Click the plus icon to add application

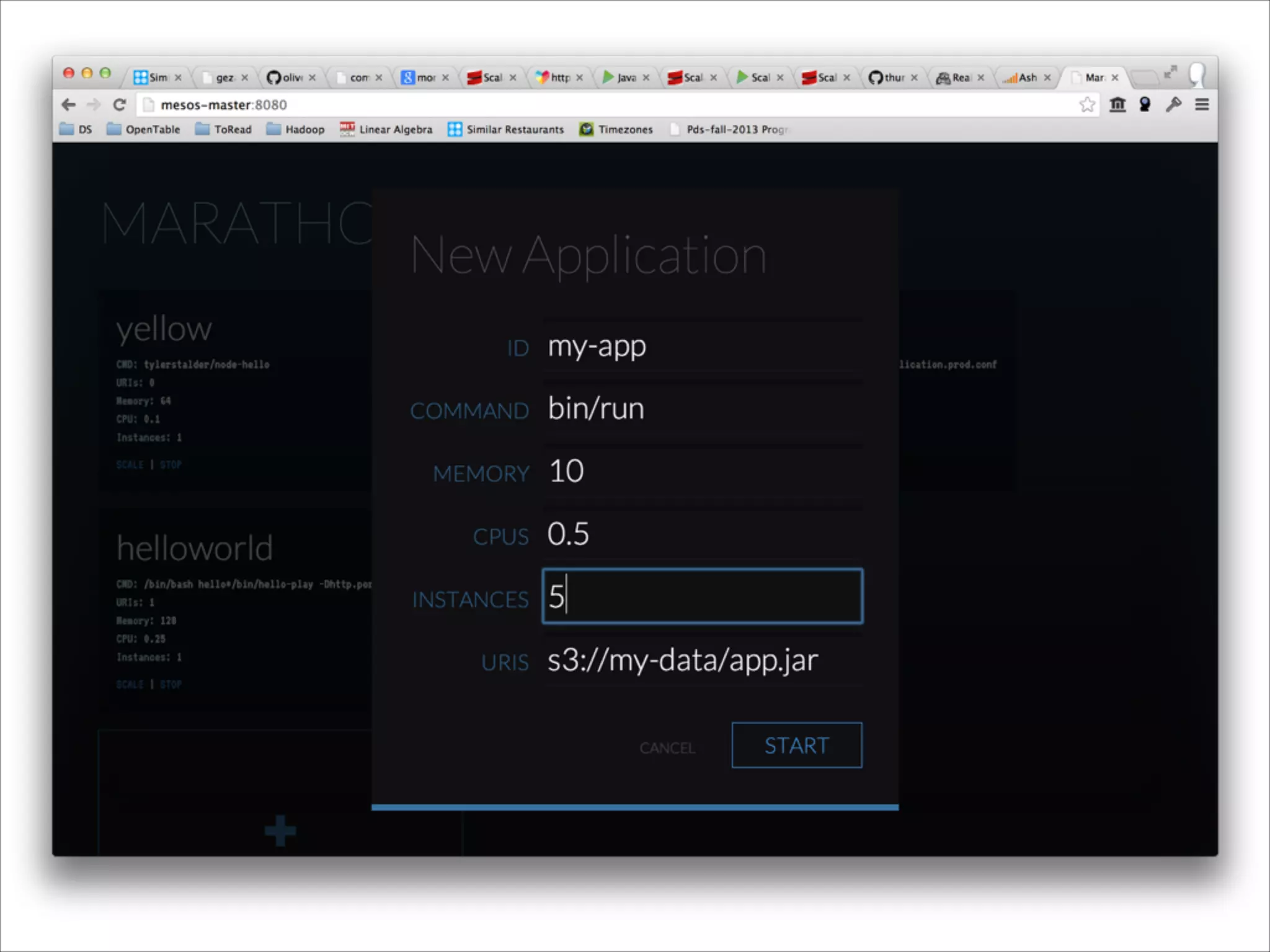(280, 831)
